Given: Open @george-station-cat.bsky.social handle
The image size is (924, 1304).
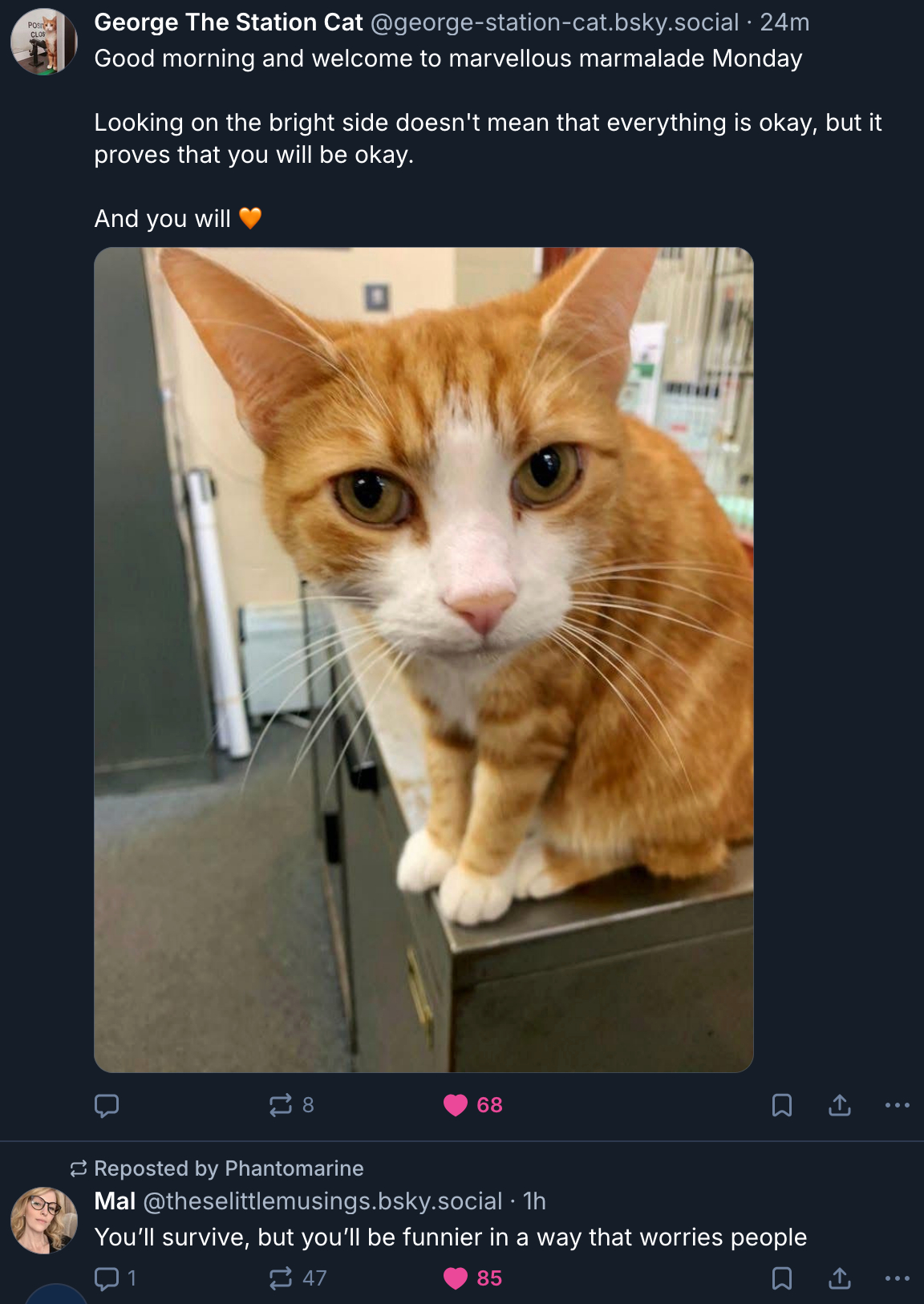Looking at the screenshot, I should [554, 22].
